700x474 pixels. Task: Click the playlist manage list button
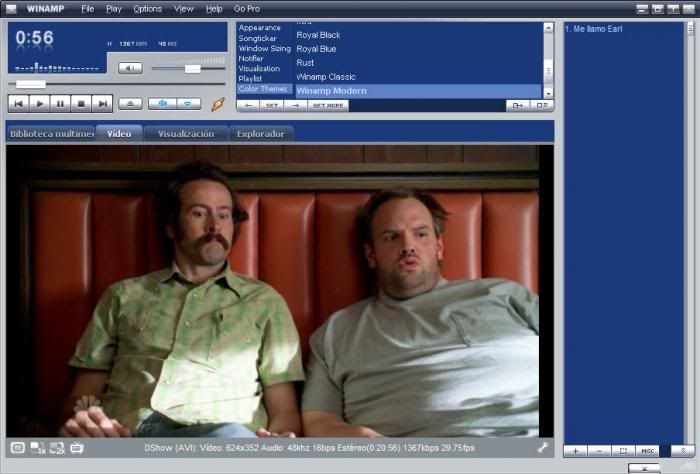[683, 451]
